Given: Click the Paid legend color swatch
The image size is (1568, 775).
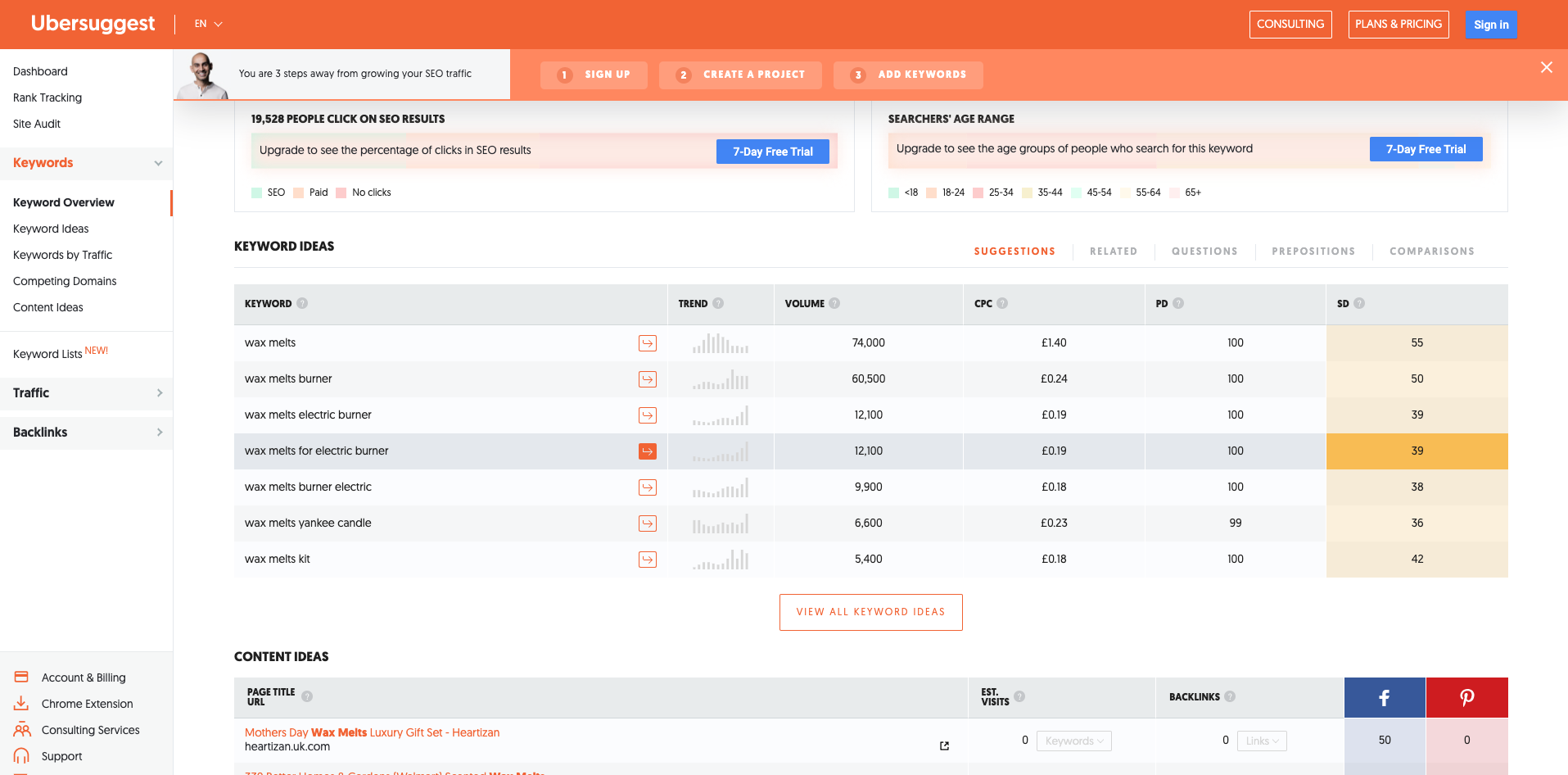Looking at the screenshot, I should tap(298, 193).
